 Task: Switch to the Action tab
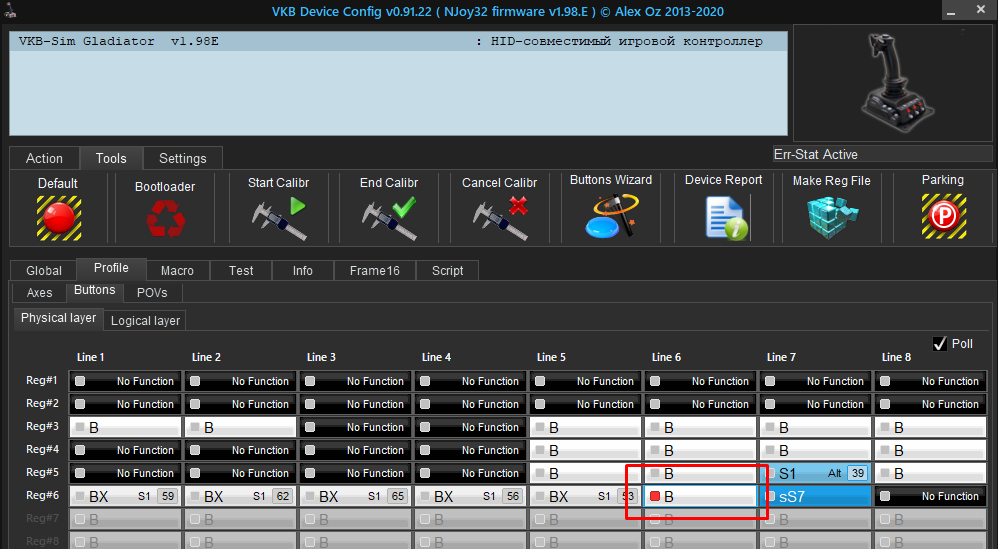tap(45, 158)
